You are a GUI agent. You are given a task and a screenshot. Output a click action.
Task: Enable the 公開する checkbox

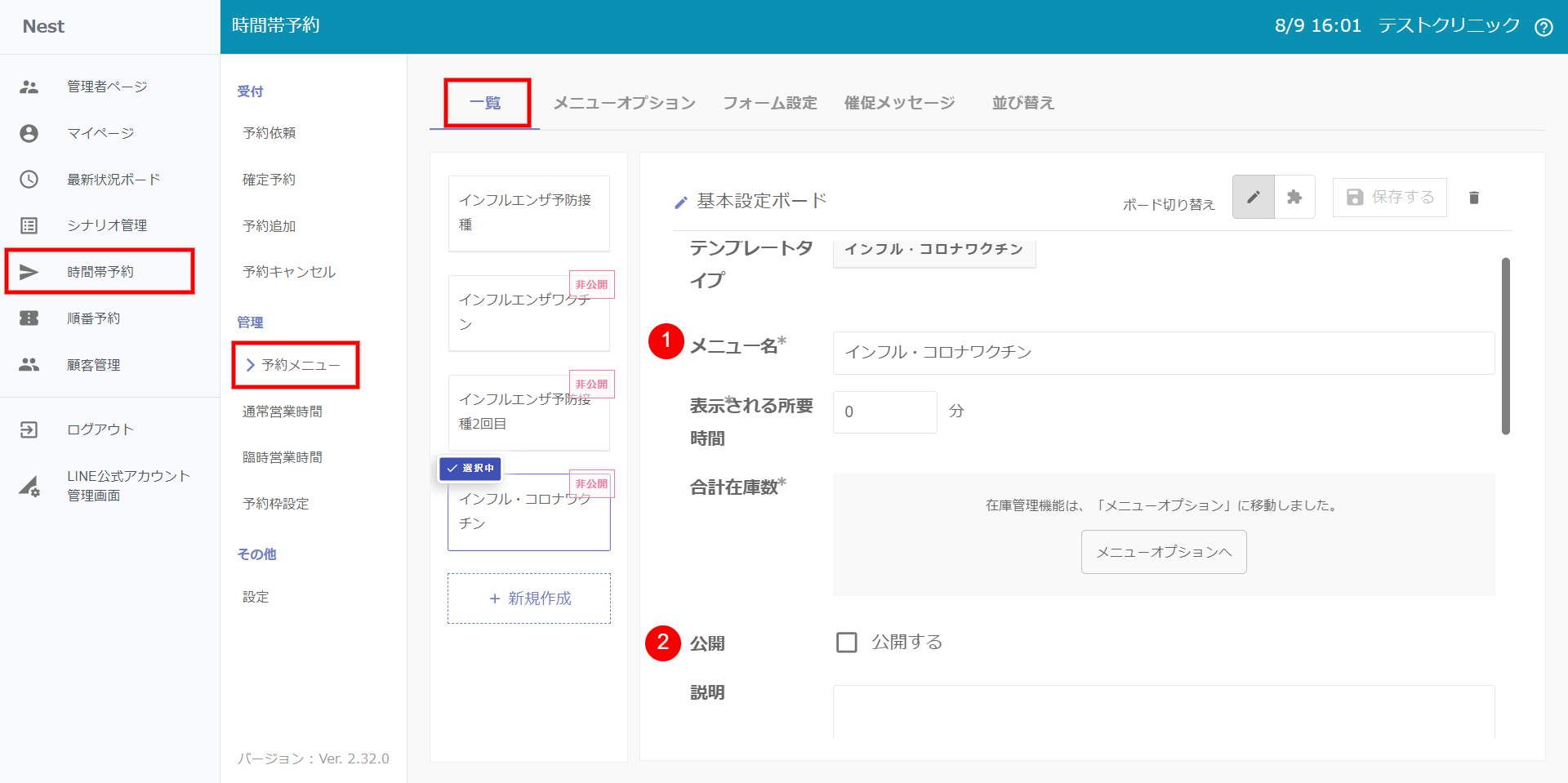tap(847, 643)
